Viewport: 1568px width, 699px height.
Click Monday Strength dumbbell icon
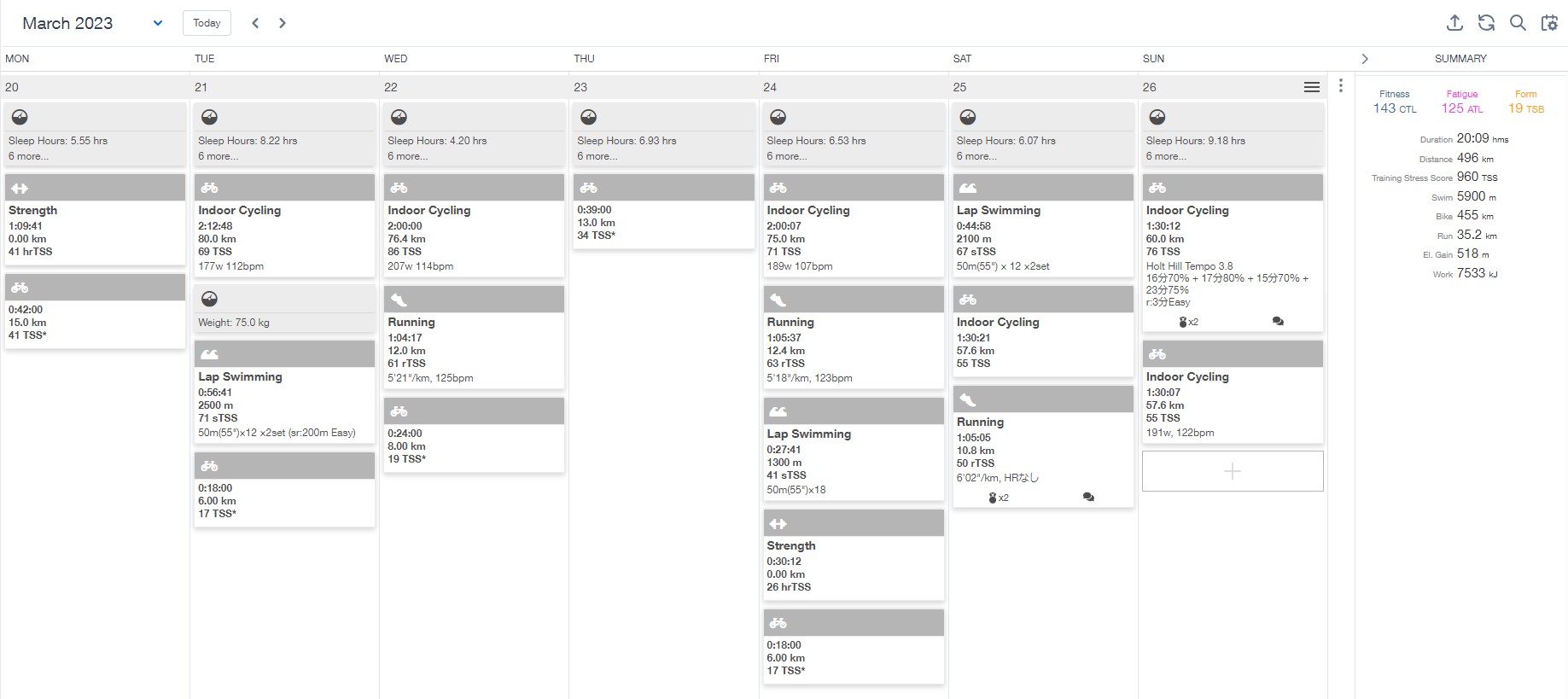(x=20, y=188)
